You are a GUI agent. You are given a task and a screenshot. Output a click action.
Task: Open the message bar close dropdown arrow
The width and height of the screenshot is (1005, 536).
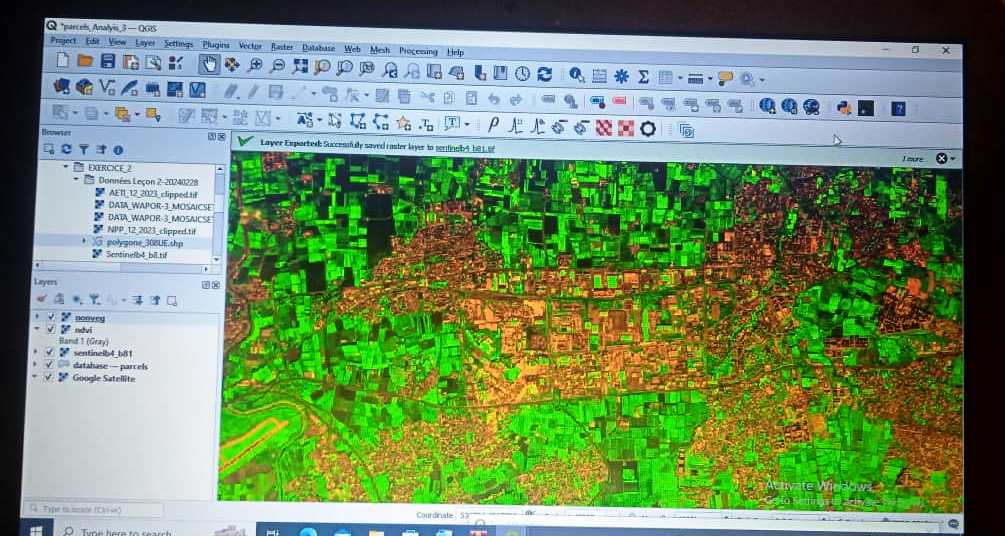pyautogui.click(x=953, y=158)
